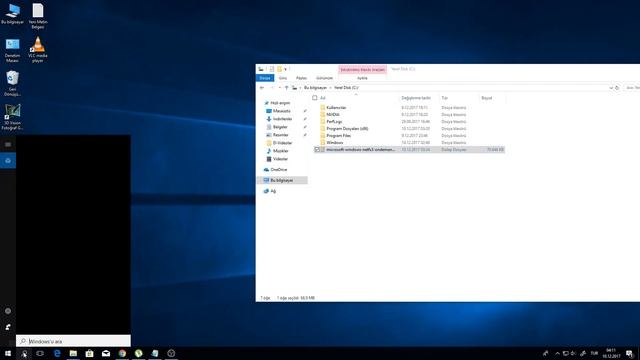
Task: Click the hamburger menu in the Cortana panel
Action: 8,144
